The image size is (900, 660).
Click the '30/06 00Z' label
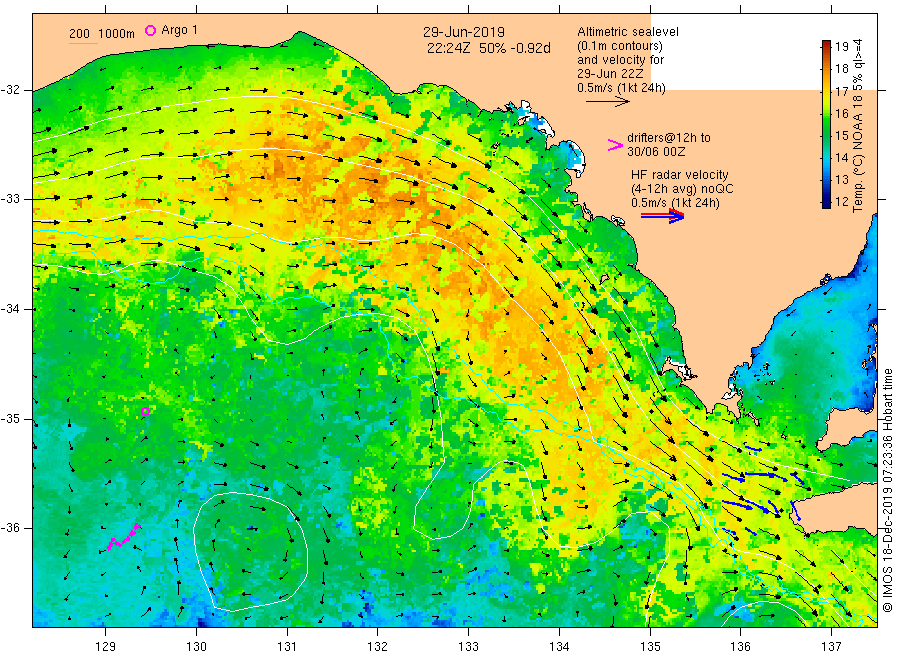click(656, 152)
